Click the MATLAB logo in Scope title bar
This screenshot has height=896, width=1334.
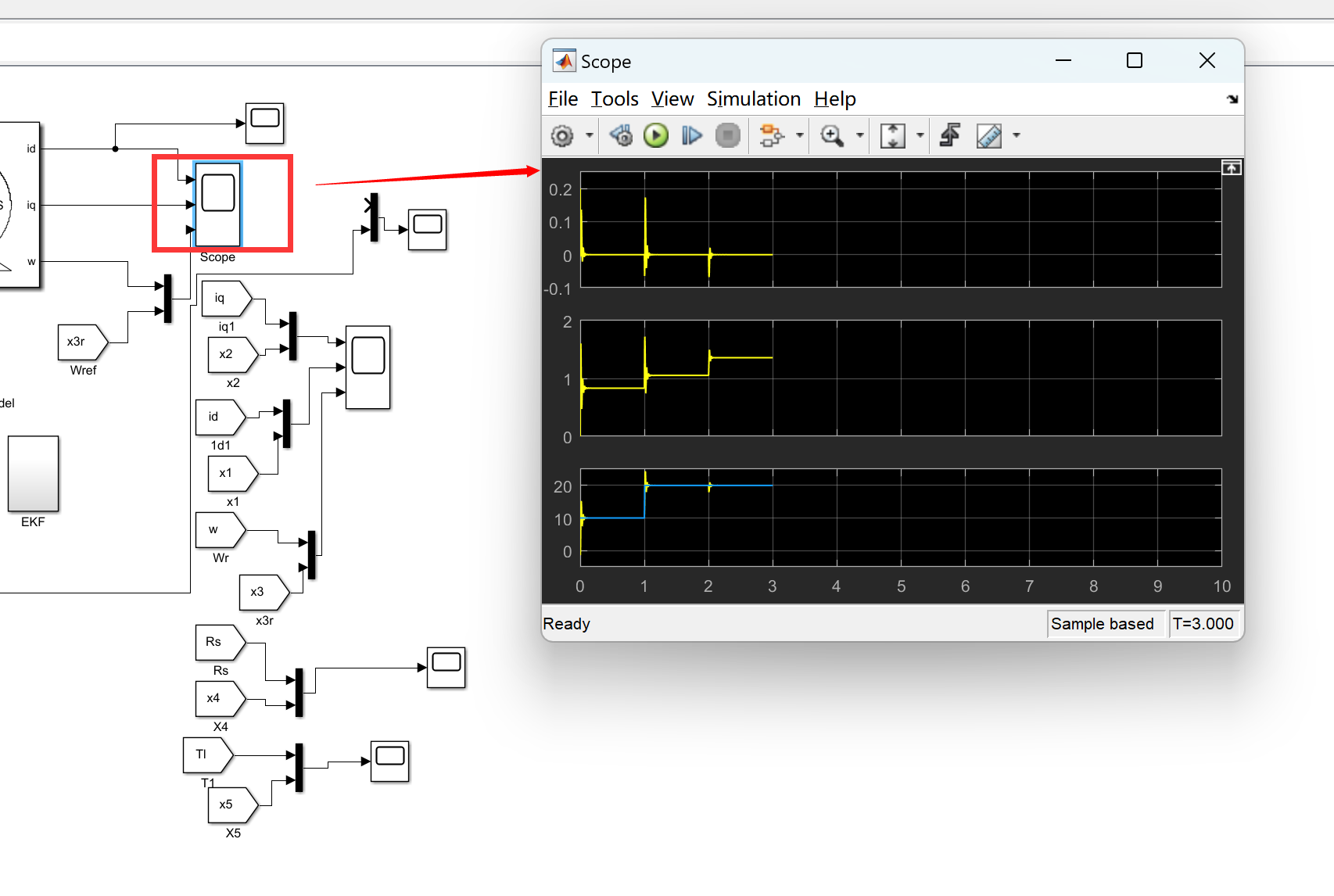click(x=564, y=61)
